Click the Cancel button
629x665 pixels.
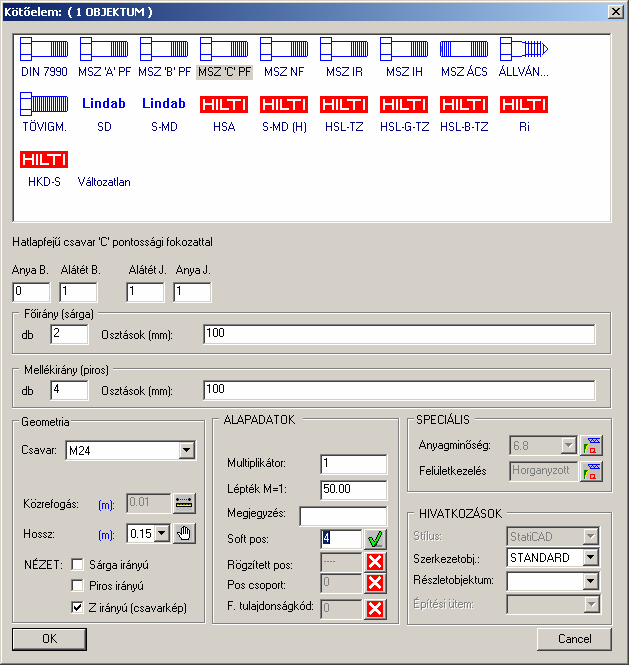[574, 639]
